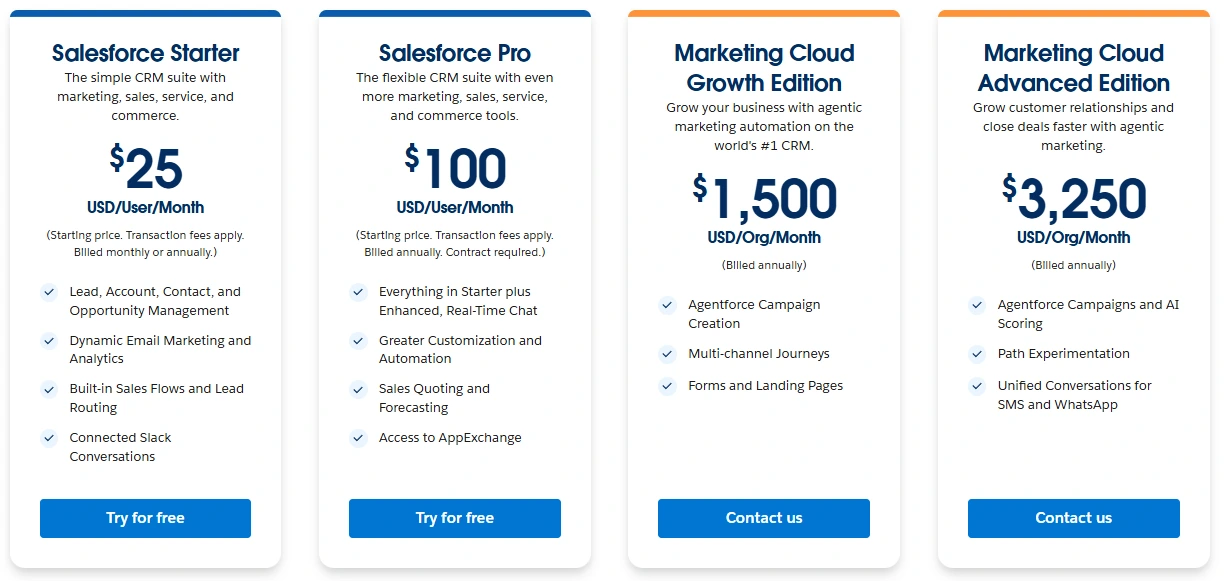
Task: Select the checkmark beside Connected Slack Conversations
Action: (49, 438)
